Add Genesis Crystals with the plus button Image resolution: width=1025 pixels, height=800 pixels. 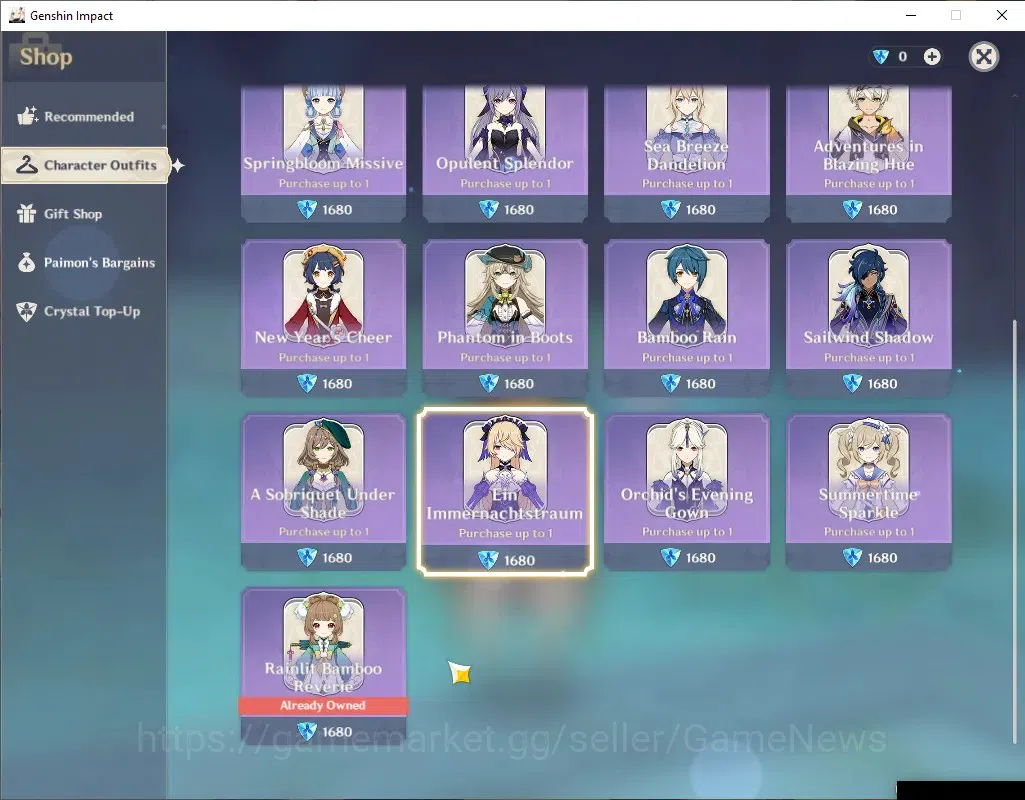tap(932, 57)
